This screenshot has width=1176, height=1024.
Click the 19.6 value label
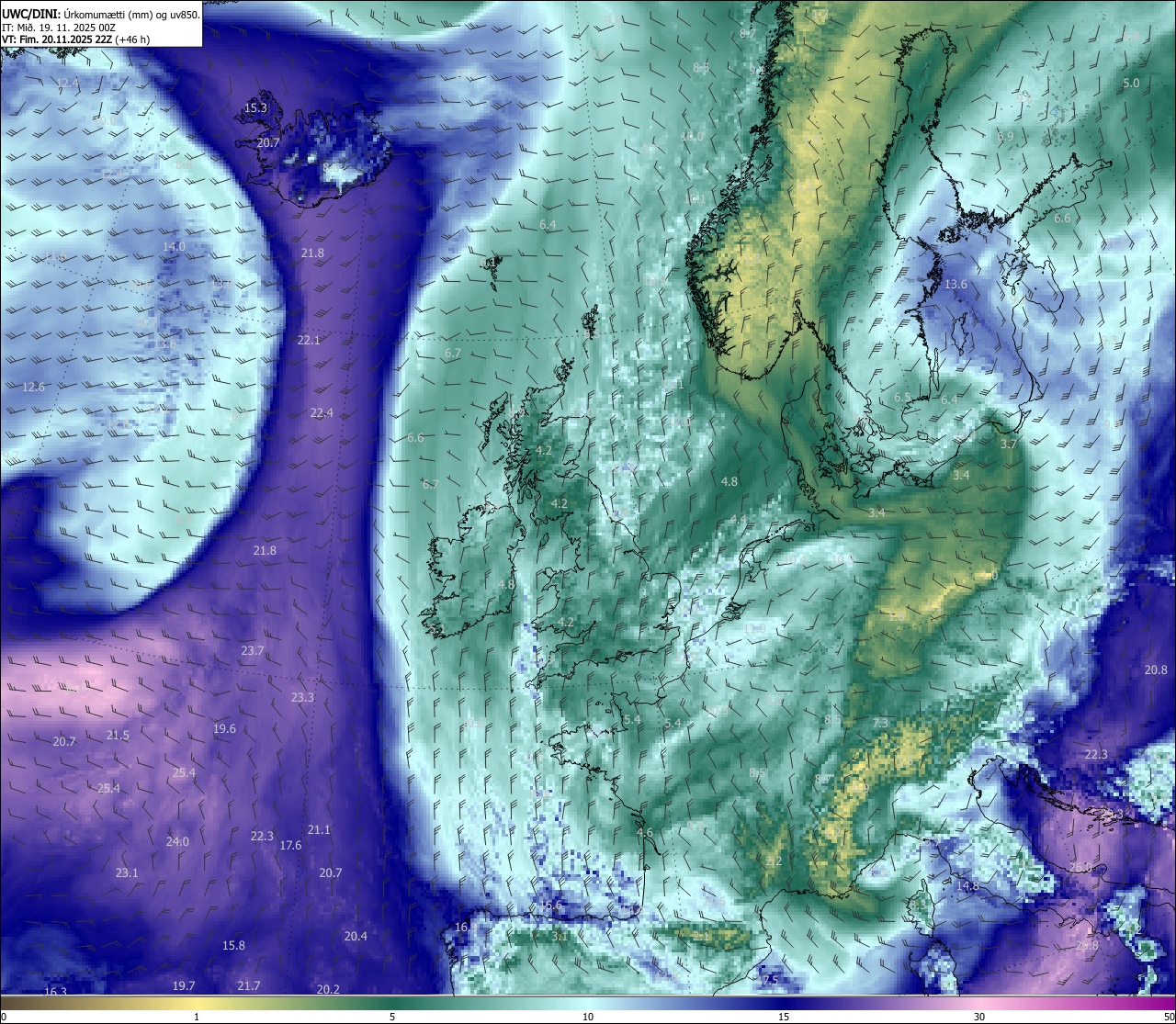point(224,728)
